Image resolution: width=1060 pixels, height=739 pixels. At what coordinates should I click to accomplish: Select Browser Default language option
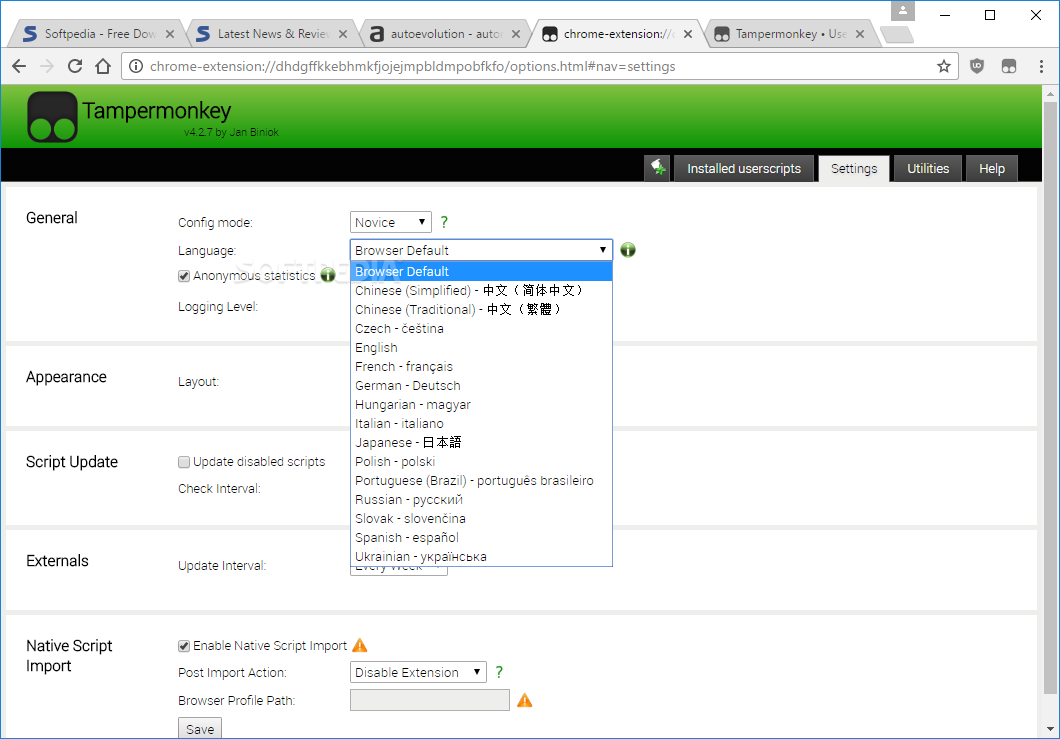[481, 271]
